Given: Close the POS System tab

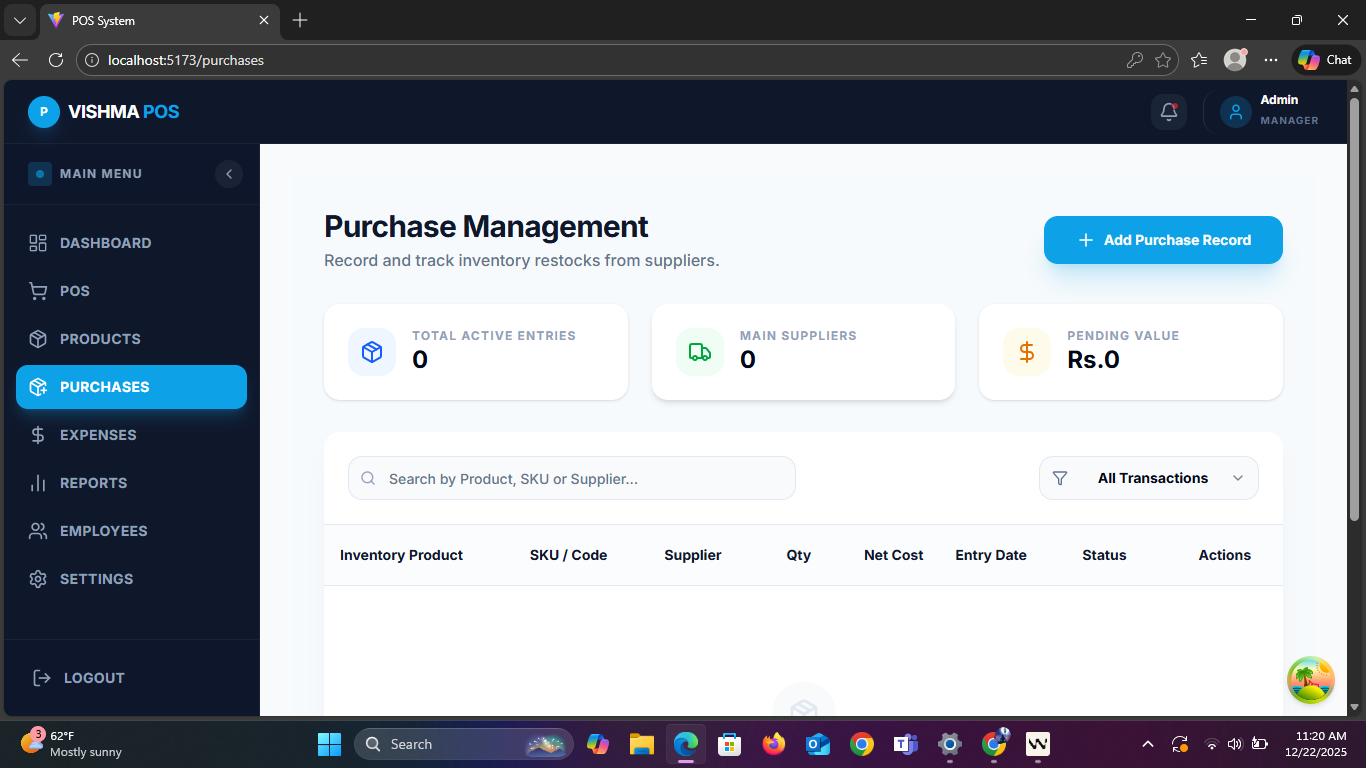Looking at the screenshot, I should point(264,20).
